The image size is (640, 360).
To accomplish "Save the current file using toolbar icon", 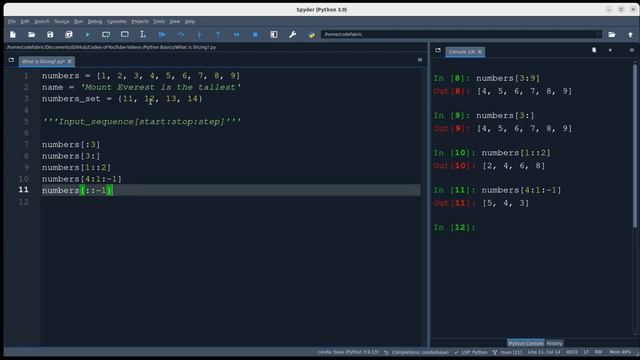I will (x=50, y=35).
